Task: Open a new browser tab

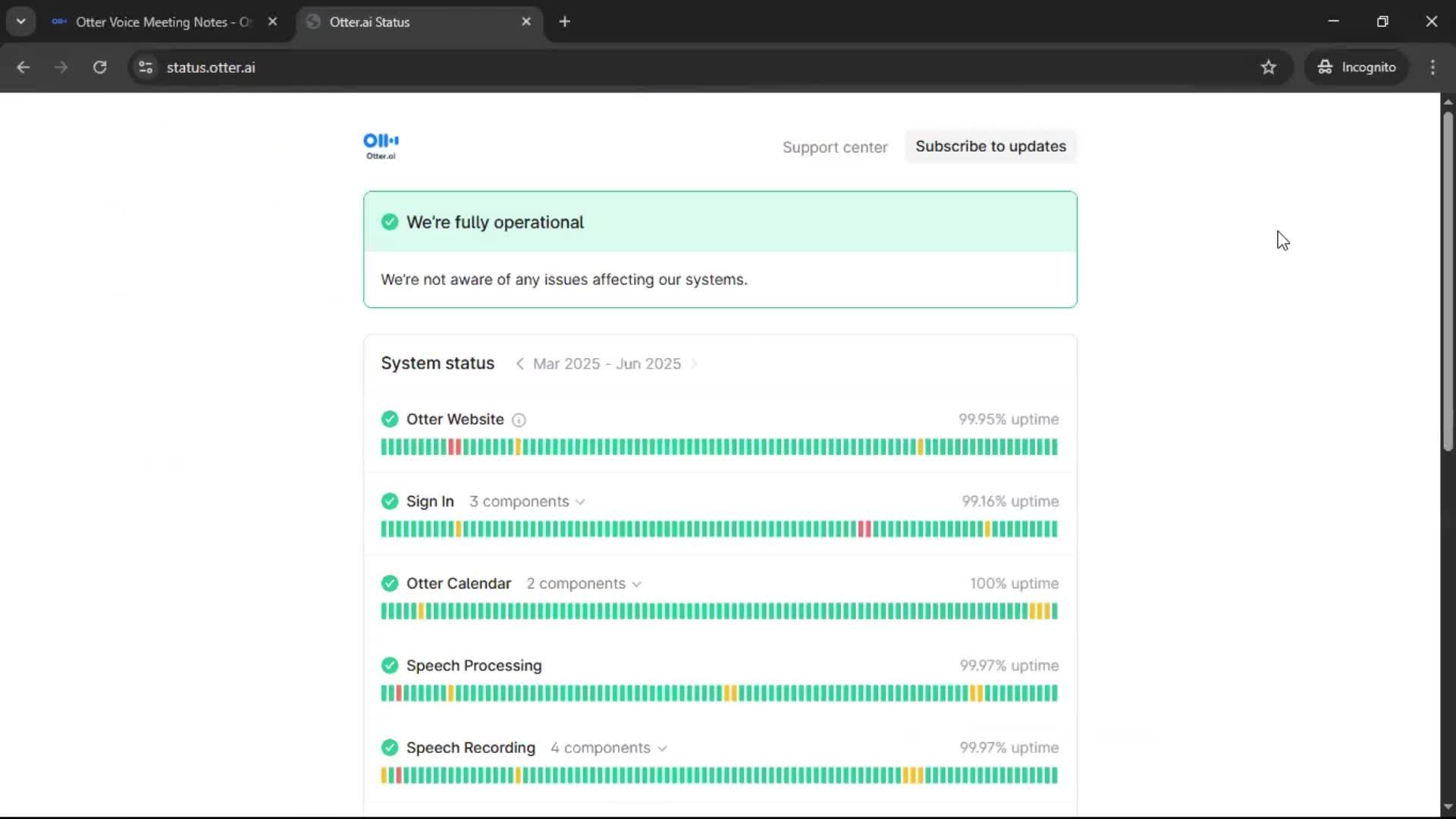Action: [x=564, y=22]
